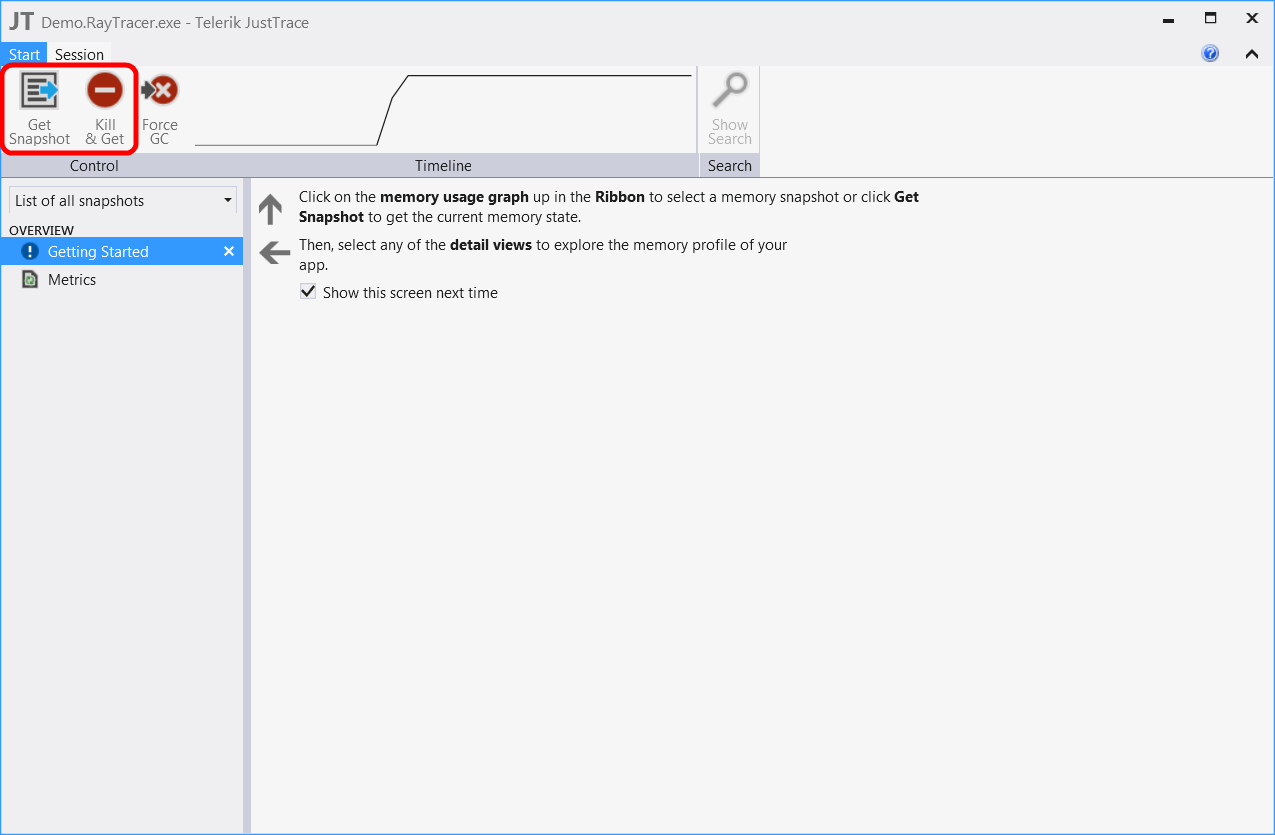This screenshot has width=1275, height=835.
Task: Click the Control group label
Action: click(x=94, y=166)
